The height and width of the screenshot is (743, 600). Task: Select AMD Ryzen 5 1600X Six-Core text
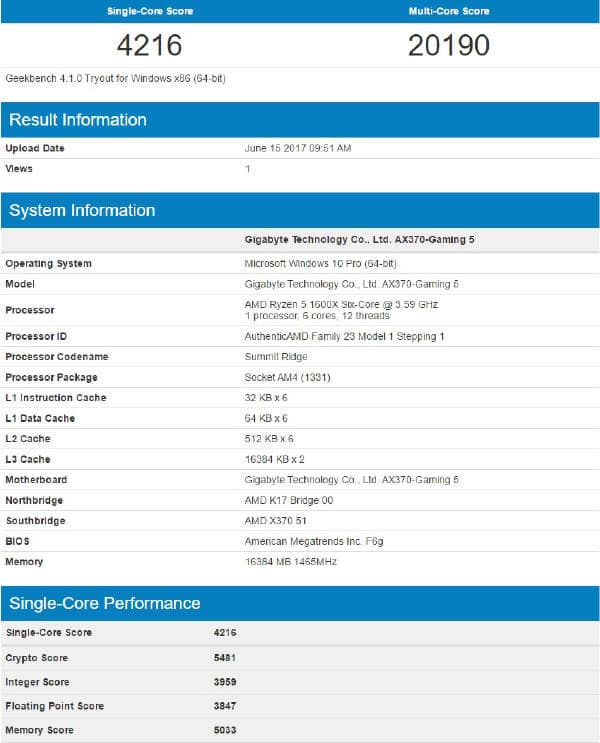341,304
